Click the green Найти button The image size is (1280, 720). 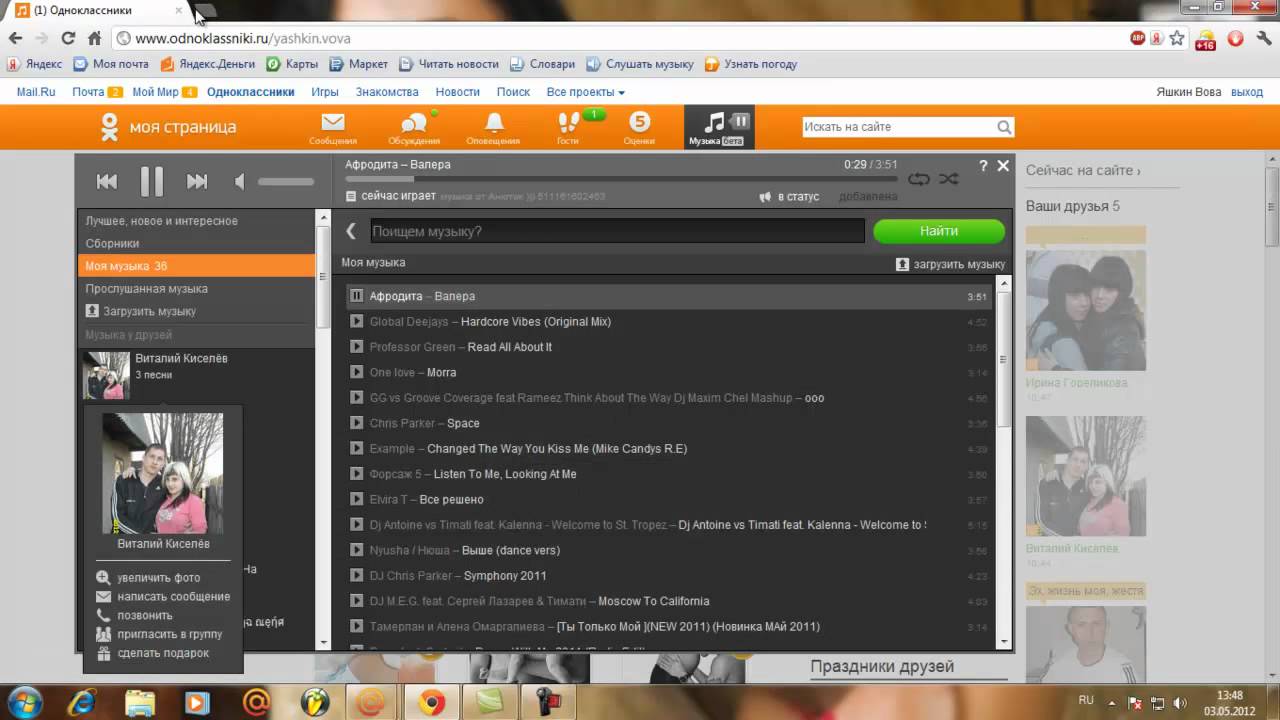pos(939,231)
